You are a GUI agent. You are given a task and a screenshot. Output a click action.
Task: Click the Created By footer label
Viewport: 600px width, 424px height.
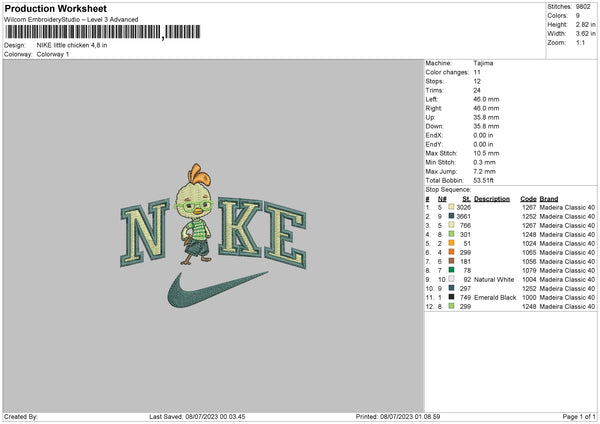(x=21, y=417)
